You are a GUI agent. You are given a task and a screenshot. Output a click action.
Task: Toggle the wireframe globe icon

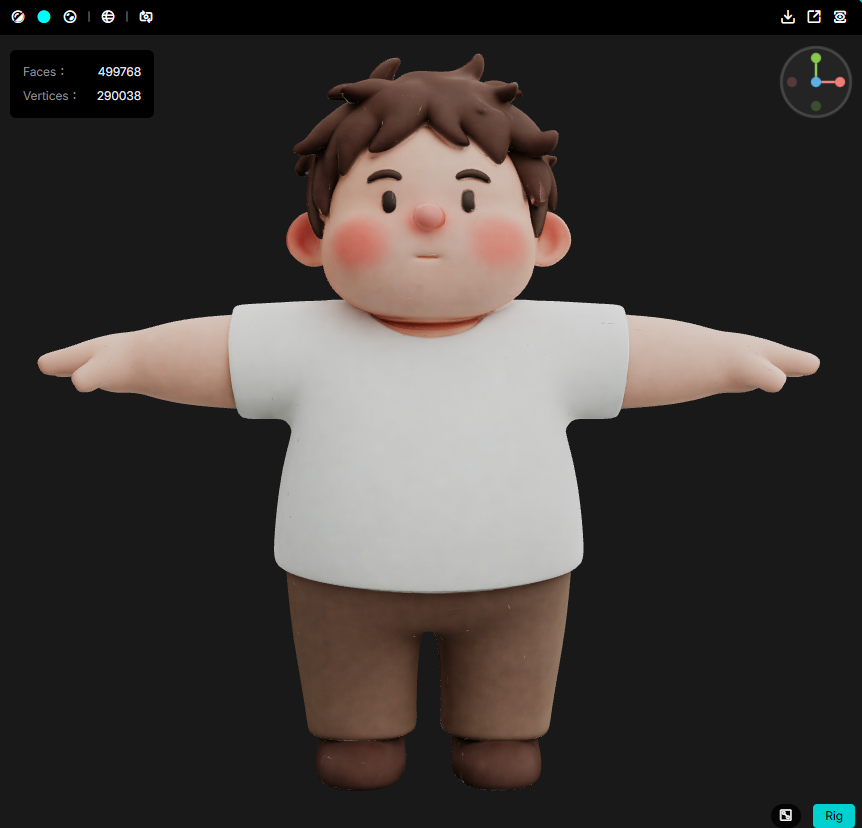click(x=108, y=16)
